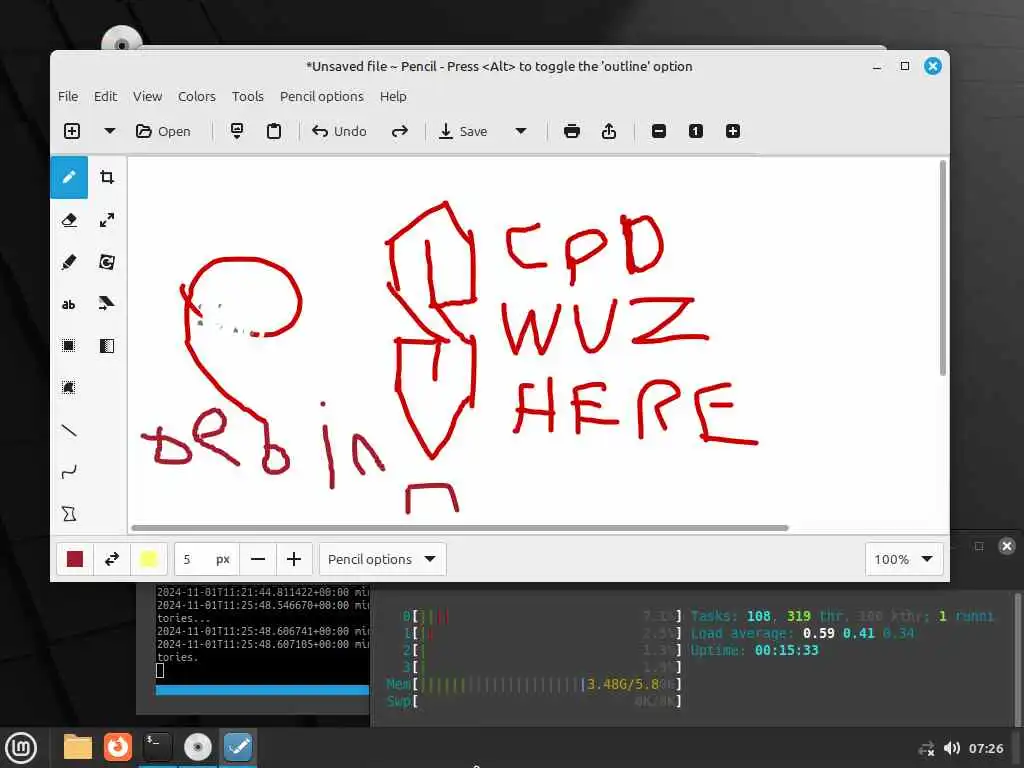The image size is (1024, 768).
Task: Select the Crop tool
Action: (106, 177)
